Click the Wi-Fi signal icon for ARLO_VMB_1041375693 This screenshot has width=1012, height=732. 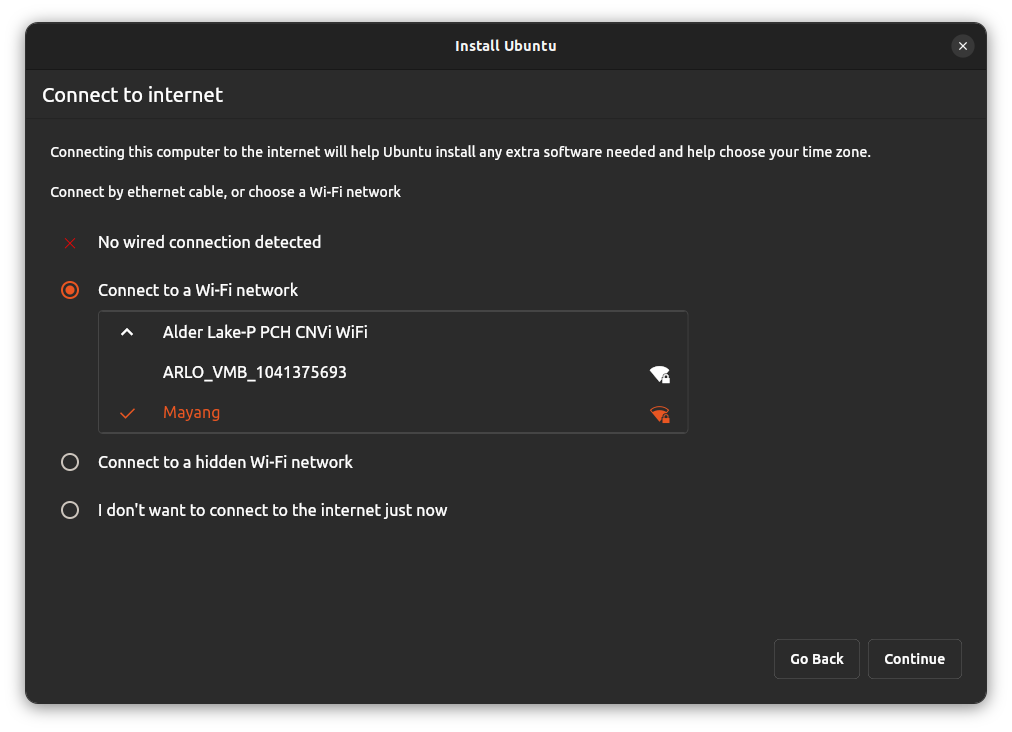click(x=659, y=373)
